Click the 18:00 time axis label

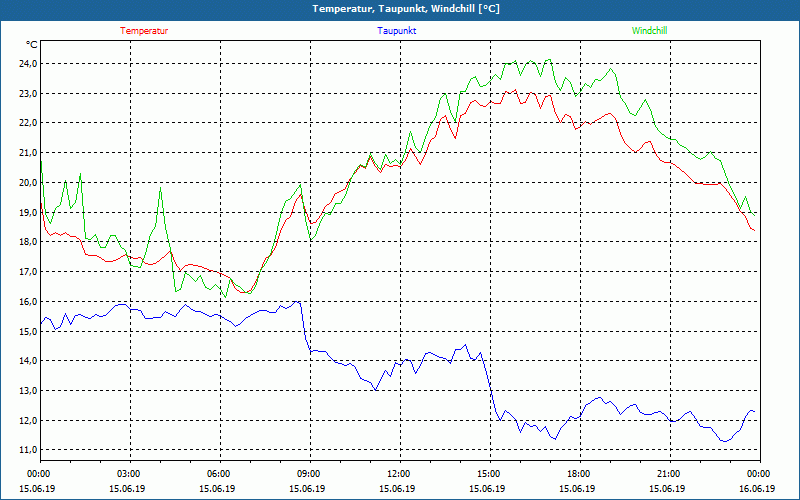pyautogui.click(x=581, y=473)
